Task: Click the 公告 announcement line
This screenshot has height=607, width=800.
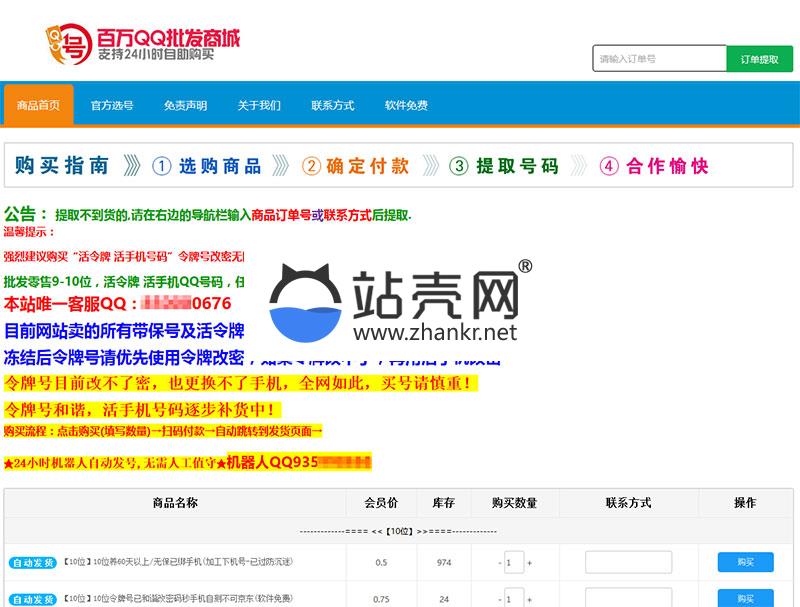Action: click(207, 214)
